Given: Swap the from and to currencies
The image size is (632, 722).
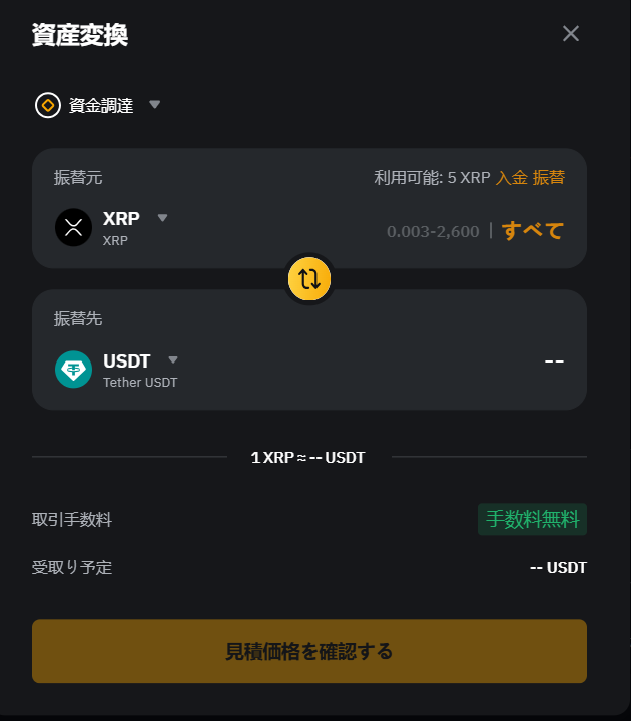Looking at the screenshot, I should coord(309,279).
